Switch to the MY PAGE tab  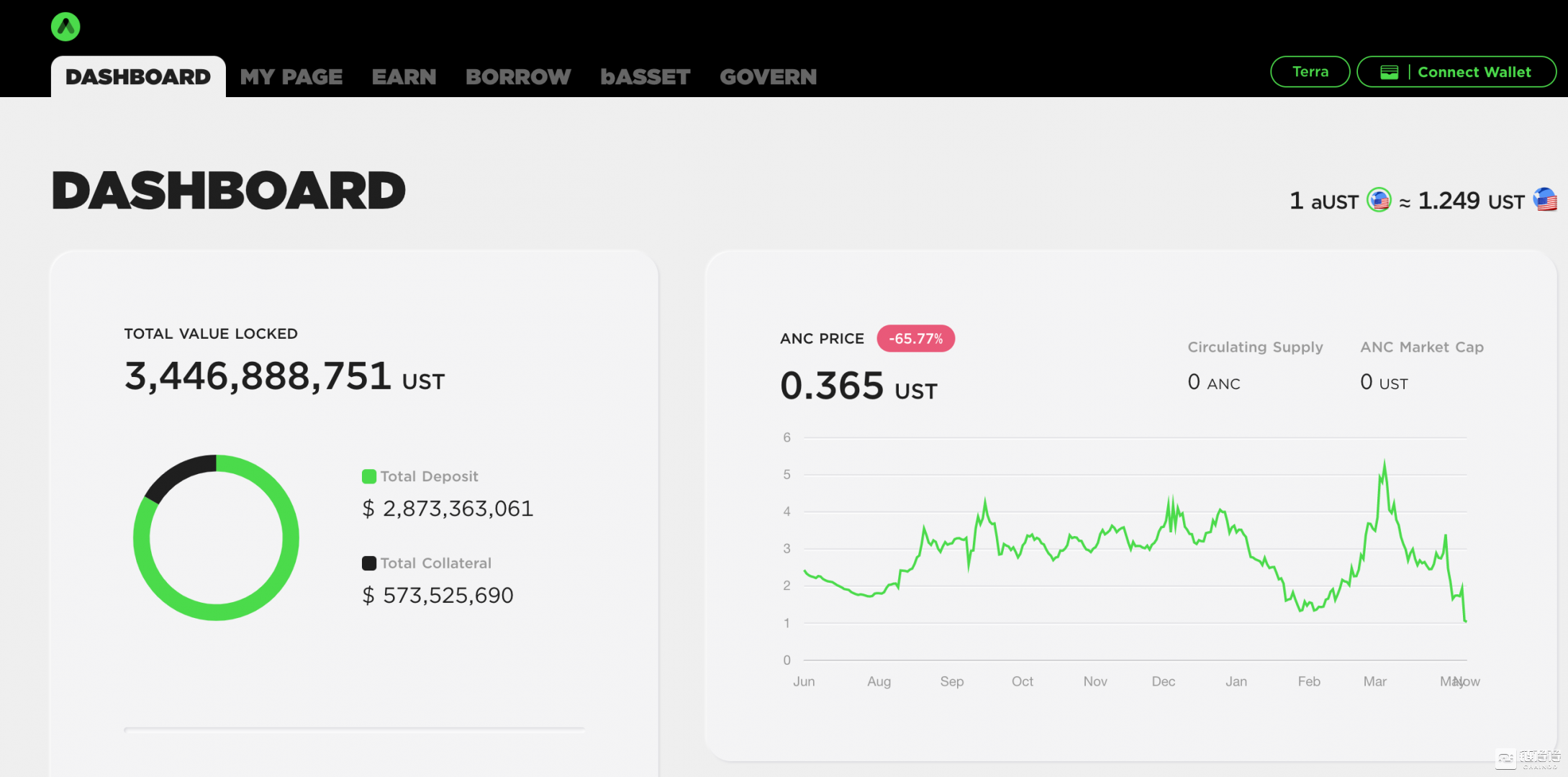pos(291,77)
